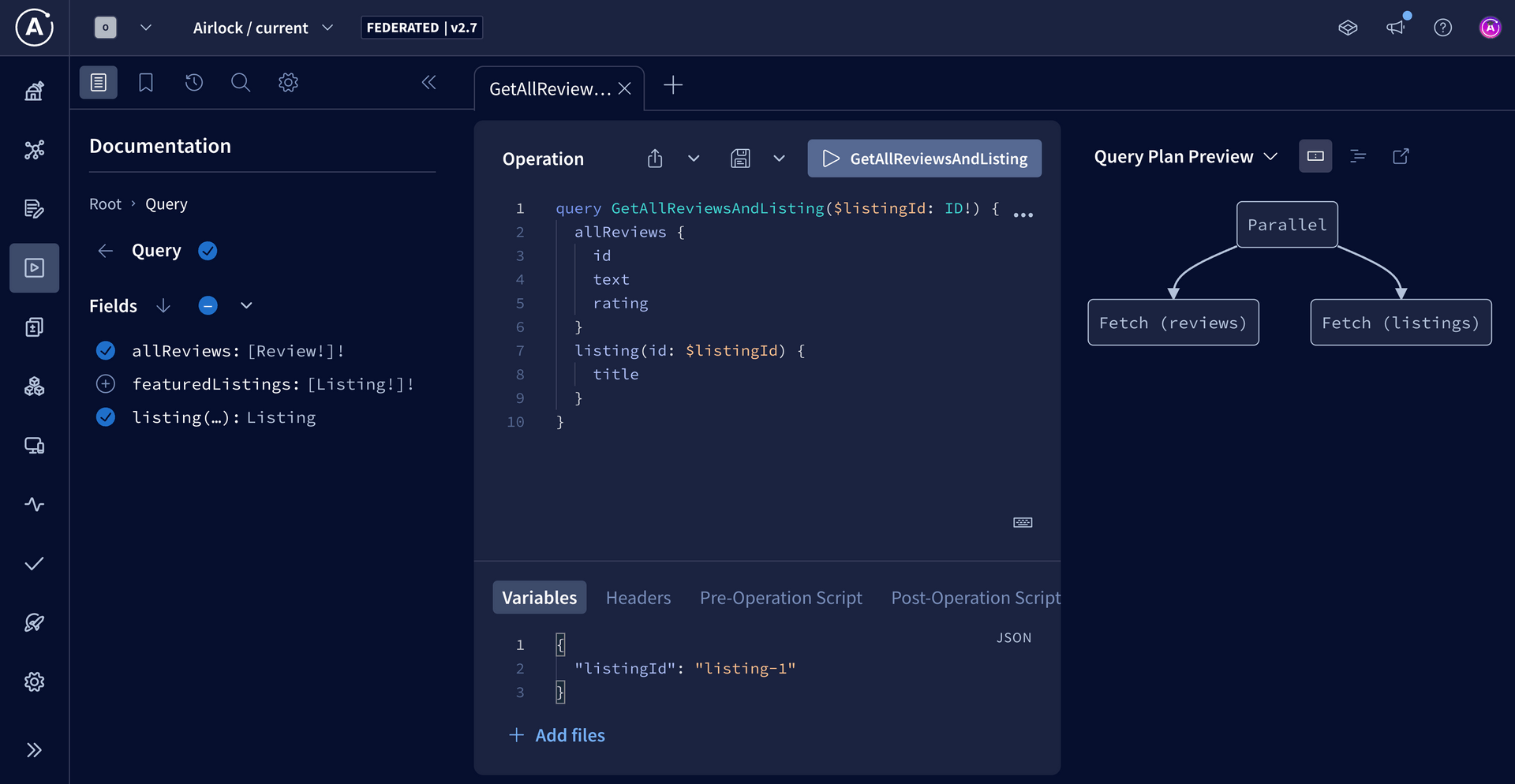Viewport: 1515px width, 784px height.
Task: Collapse the documentation panel with double-chevron
Action: (428, 83)
